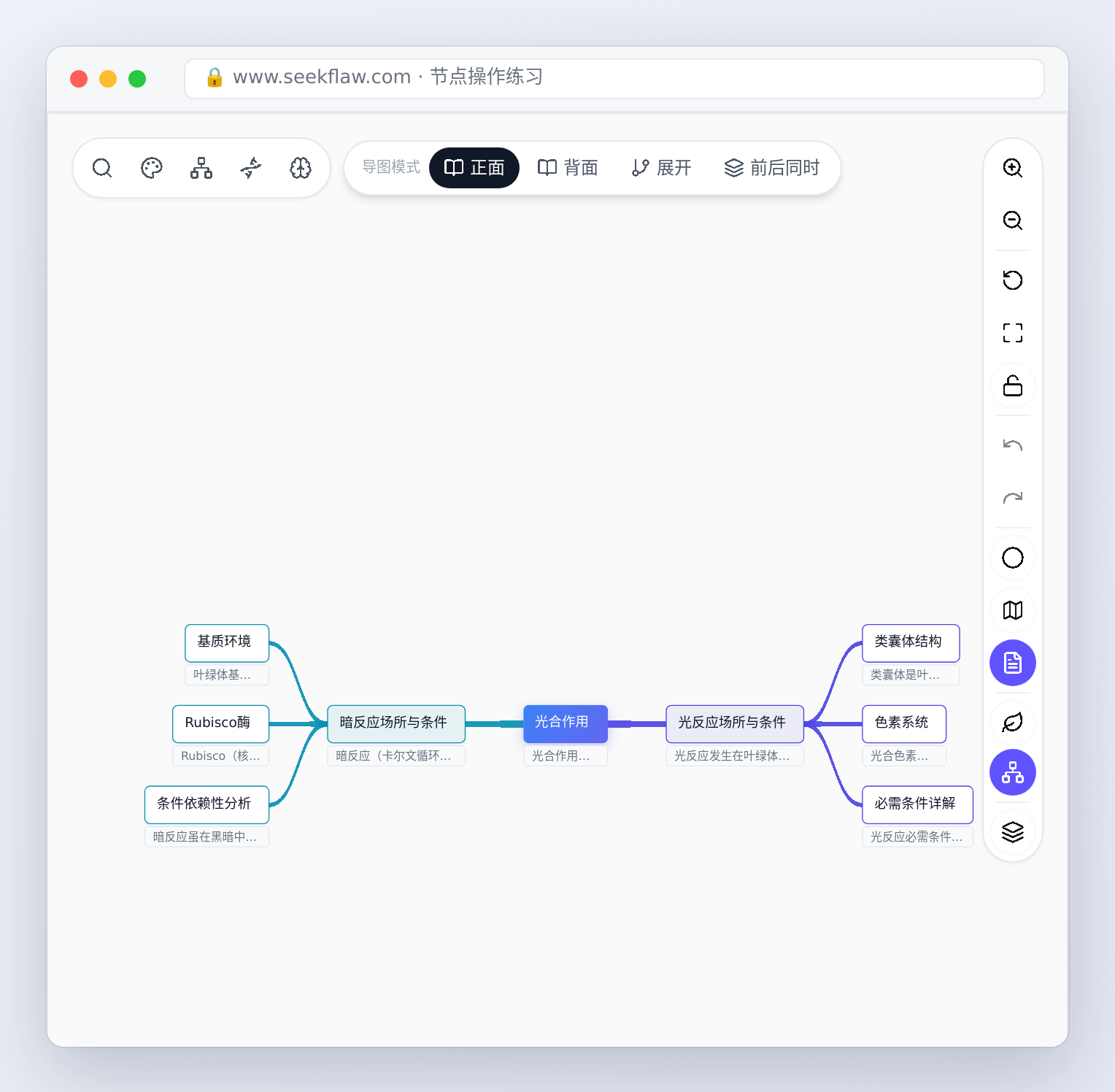Toggle the canvas lock

1013,385
